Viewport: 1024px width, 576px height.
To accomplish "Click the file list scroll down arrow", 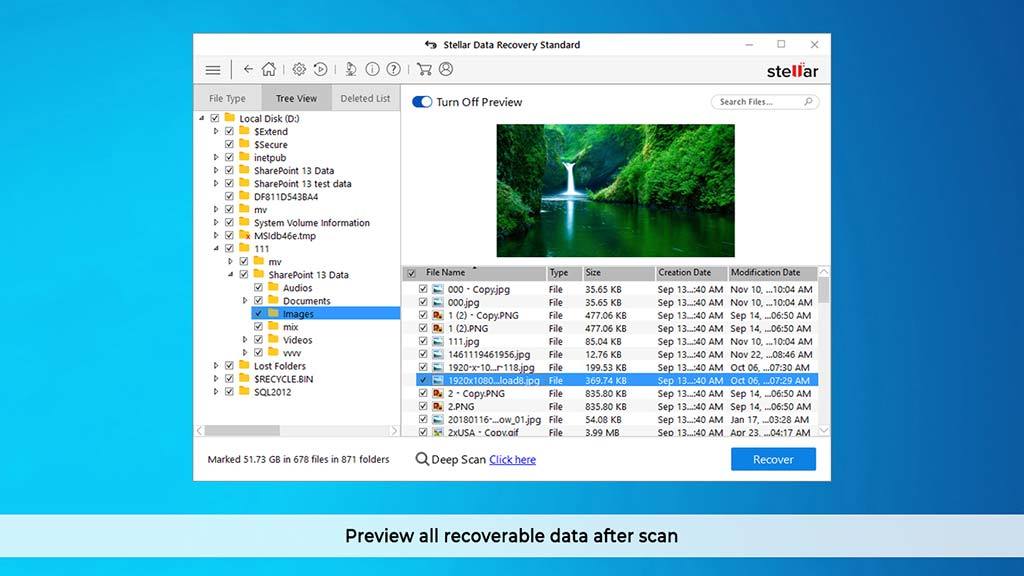I will coord(824,430).
